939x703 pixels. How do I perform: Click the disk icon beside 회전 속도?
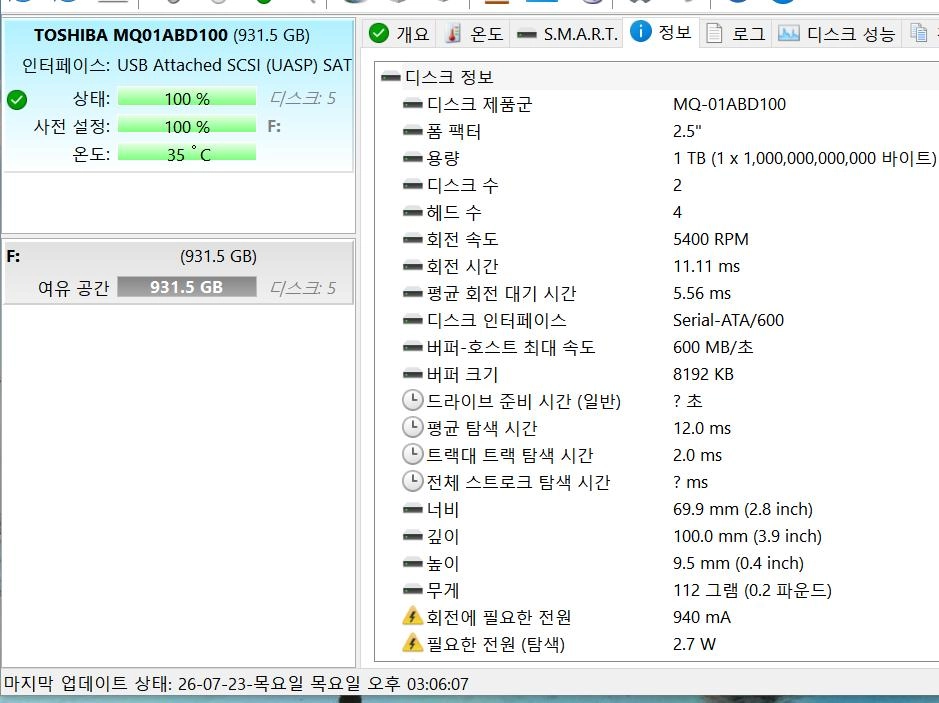coord(412,239)
